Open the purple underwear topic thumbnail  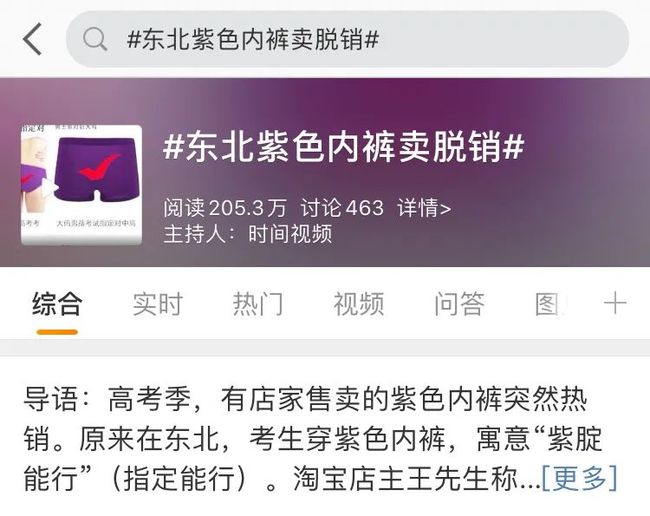(81, 184)
